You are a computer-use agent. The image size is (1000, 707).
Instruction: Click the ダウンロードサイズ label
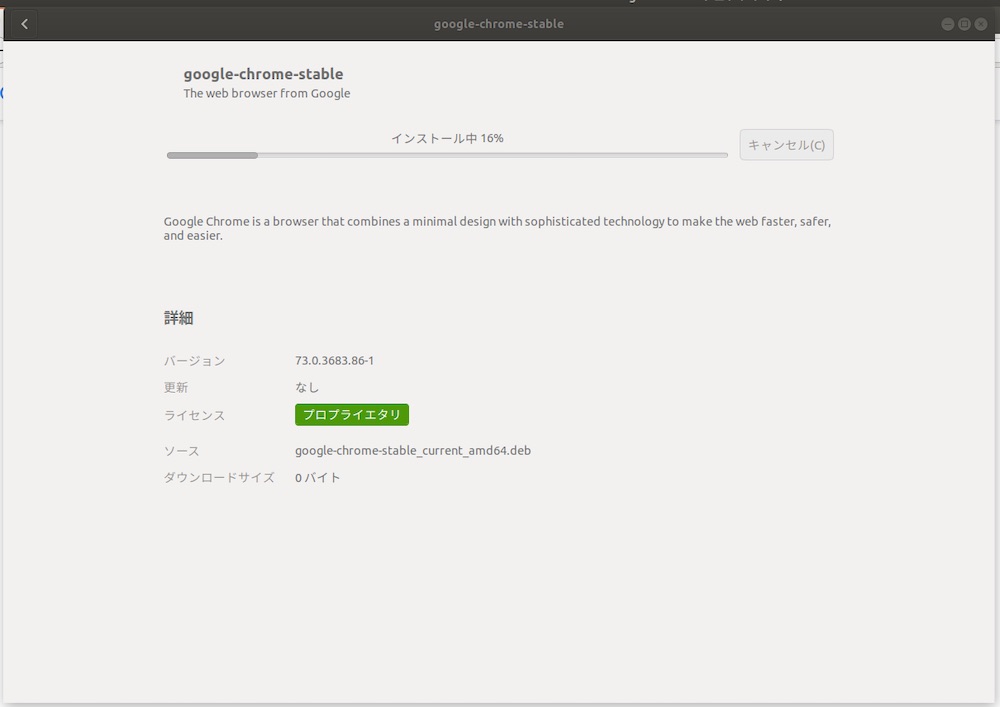coord(219,477)
